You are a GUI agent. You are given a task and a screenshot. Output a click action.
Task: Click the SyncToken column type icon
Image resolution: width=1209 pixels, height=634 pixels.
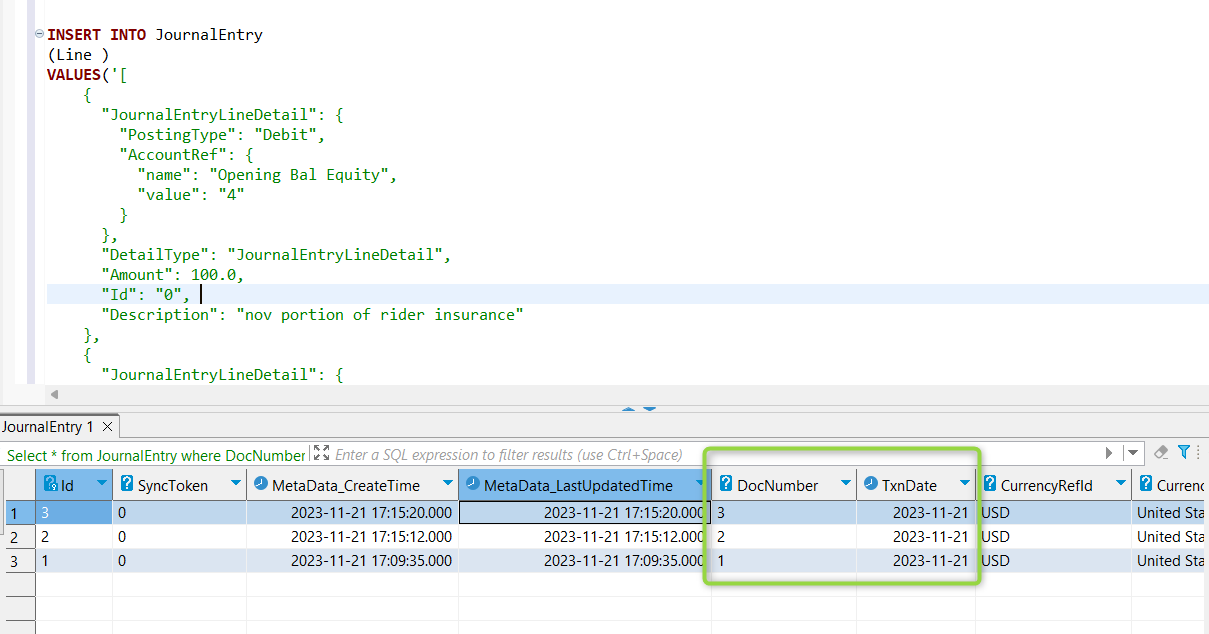click(127, 484)
